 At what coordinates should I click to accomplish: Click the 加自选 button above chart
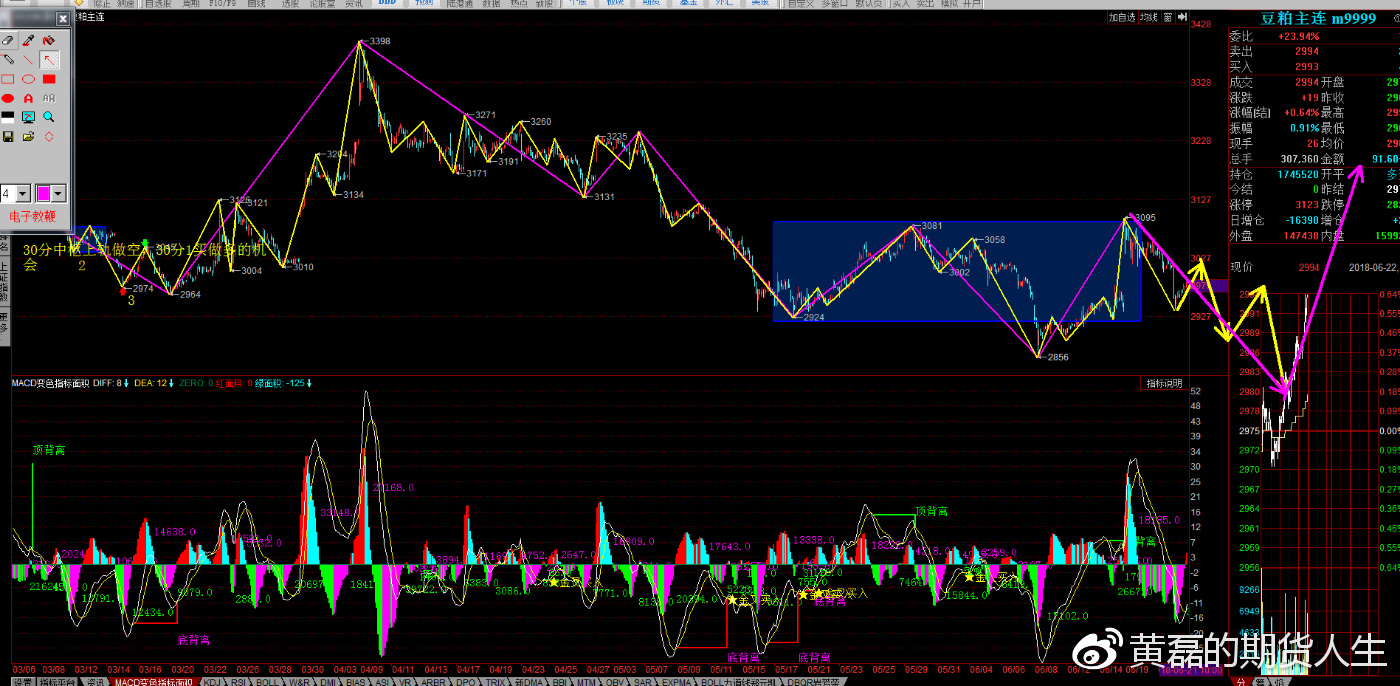coord(1123,17)
